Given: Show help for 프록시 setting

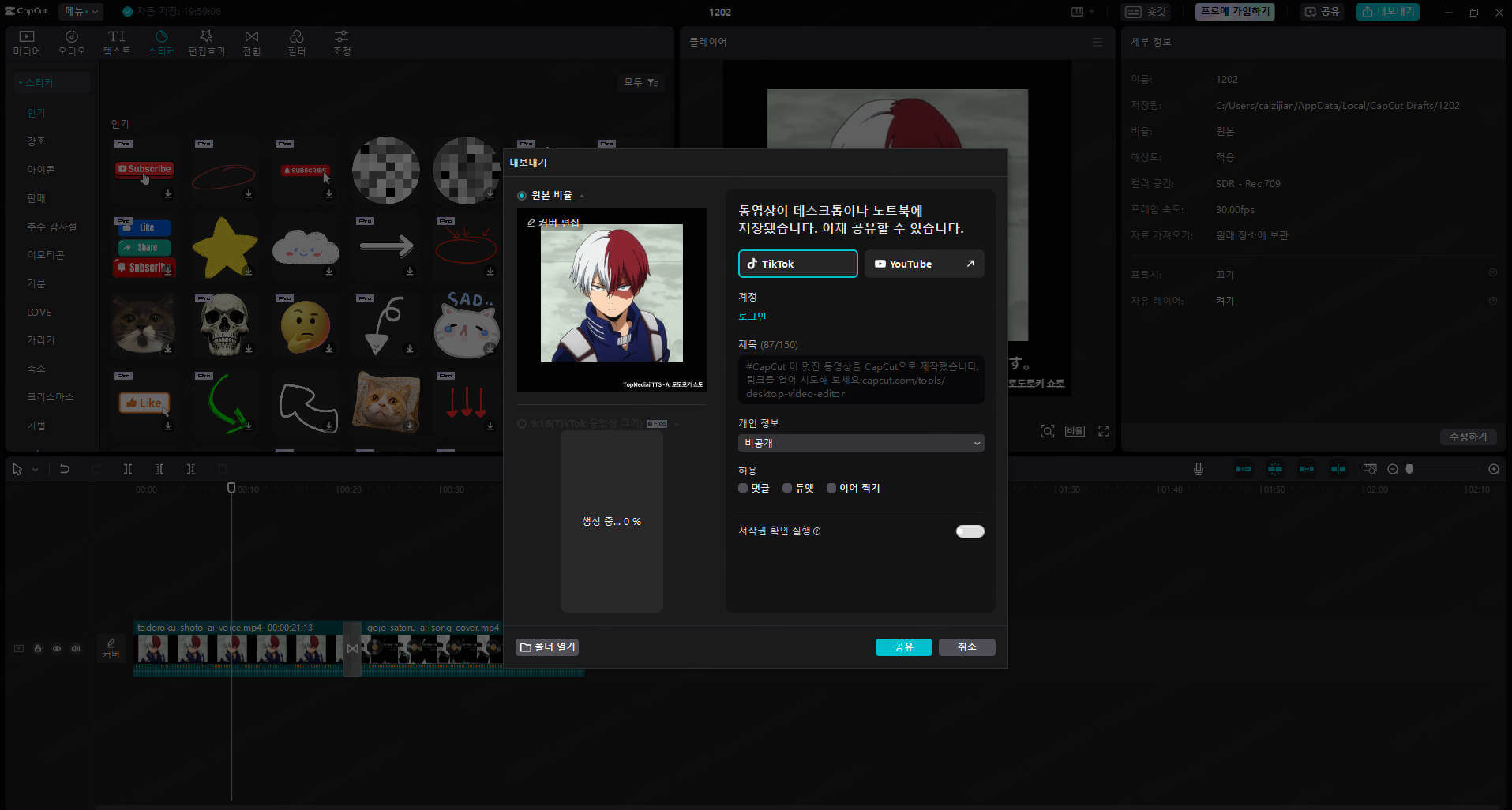Looking at the screenshot, I should [x=1493, y=272].
